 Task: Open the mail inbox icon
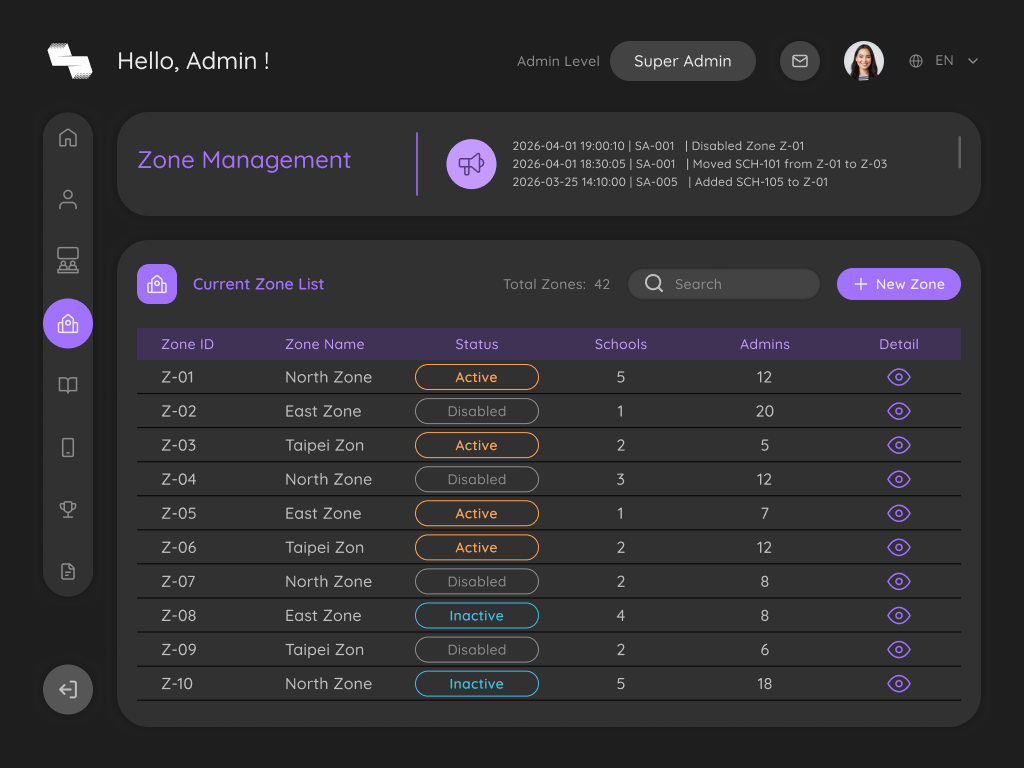pyautogui.click(x=800, y=61)
